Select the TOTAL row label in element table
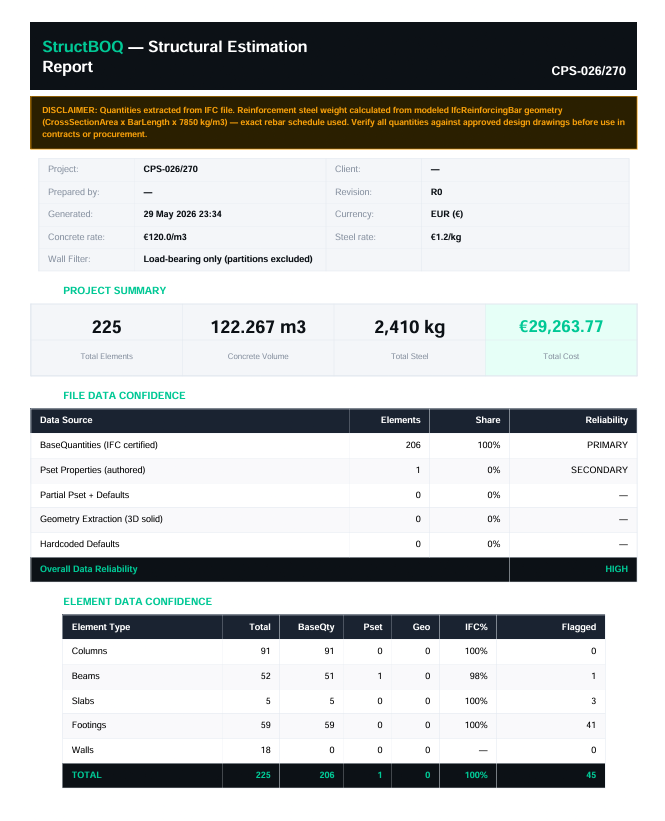665x821 pixels. [86, 775]
